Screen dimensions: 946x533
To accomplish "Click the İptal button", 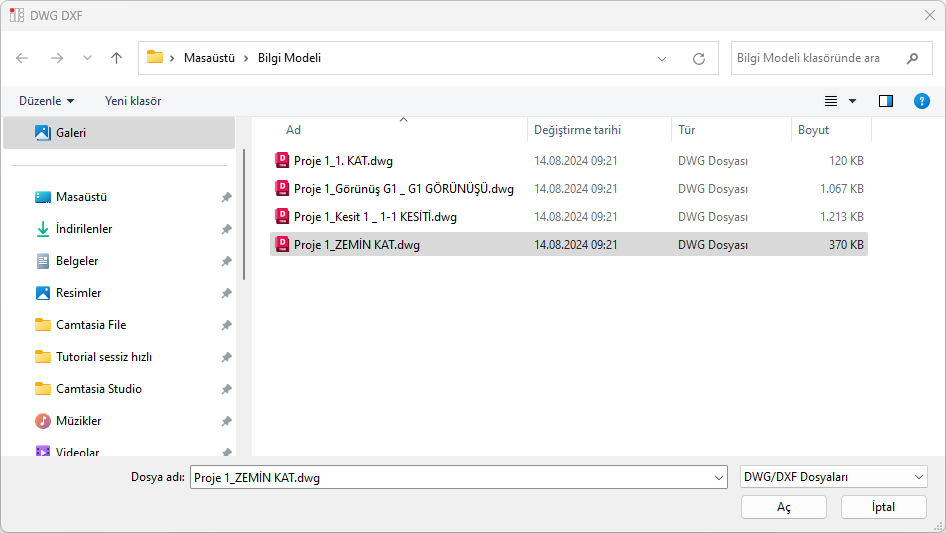I will tap(884, 507).
